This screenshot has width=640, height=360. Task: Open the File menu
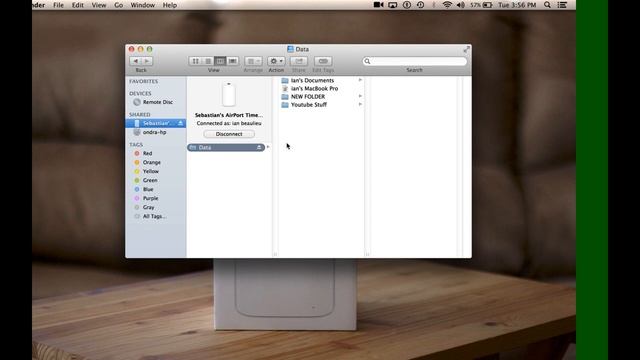pos(58,5)
